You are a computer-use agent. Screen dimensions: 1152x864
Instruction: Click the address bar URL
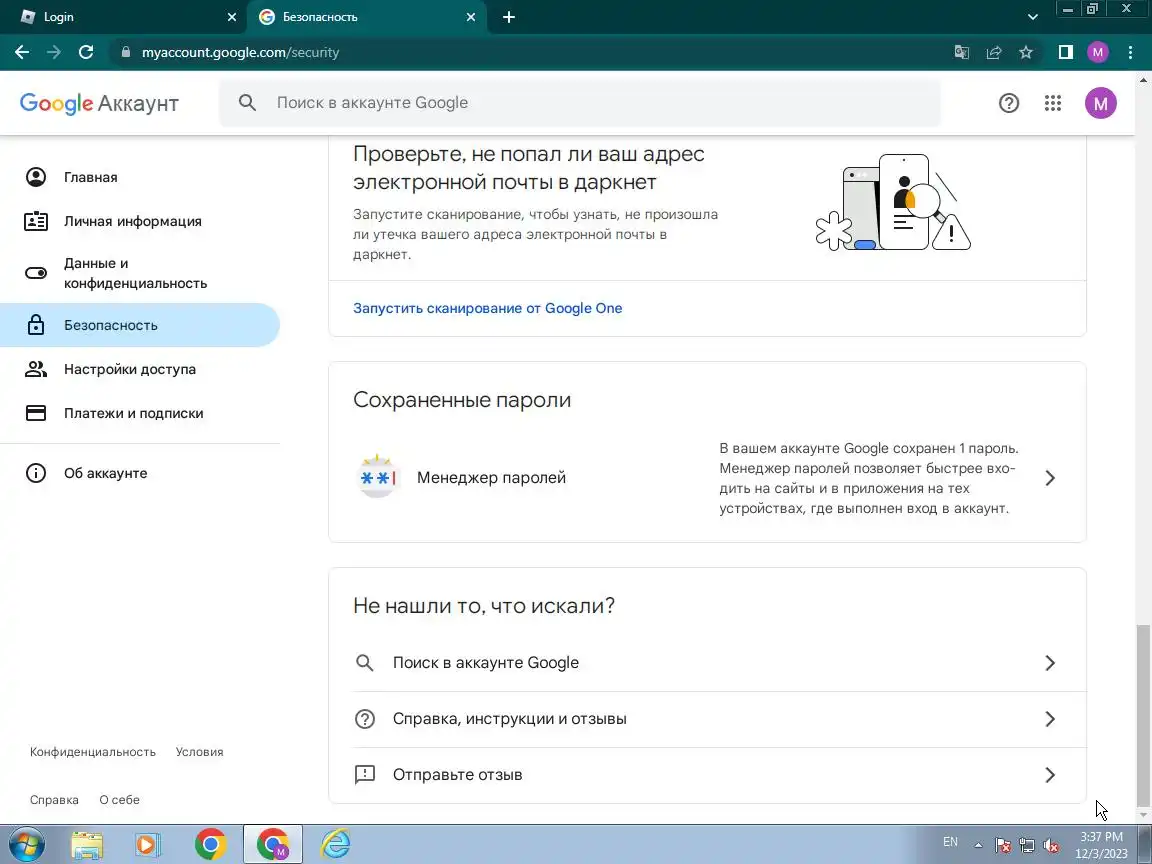(240, 52)
